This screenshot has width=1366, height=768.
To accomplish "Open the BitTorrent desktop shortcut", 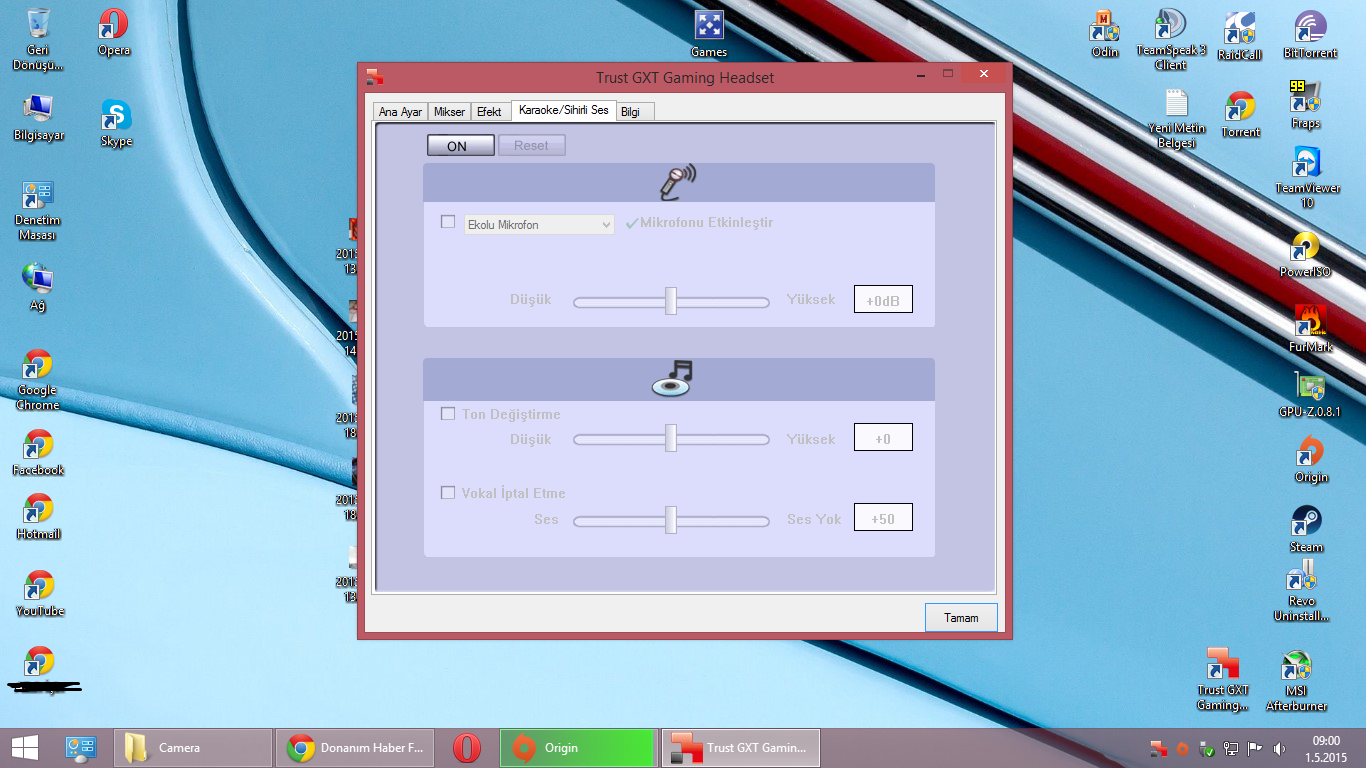I will pos(1310,35).
